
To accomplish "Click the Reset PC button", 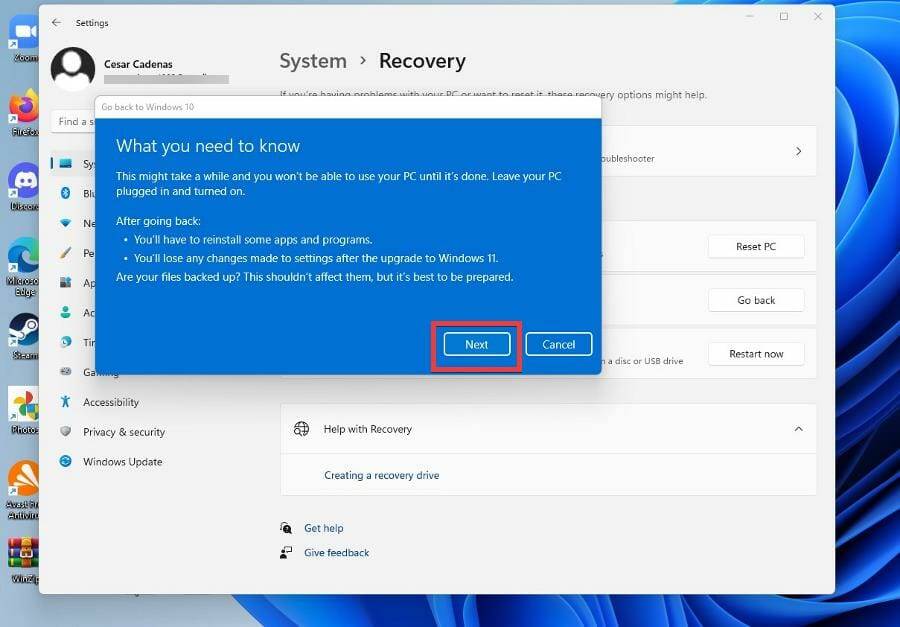I will point(756,246).
